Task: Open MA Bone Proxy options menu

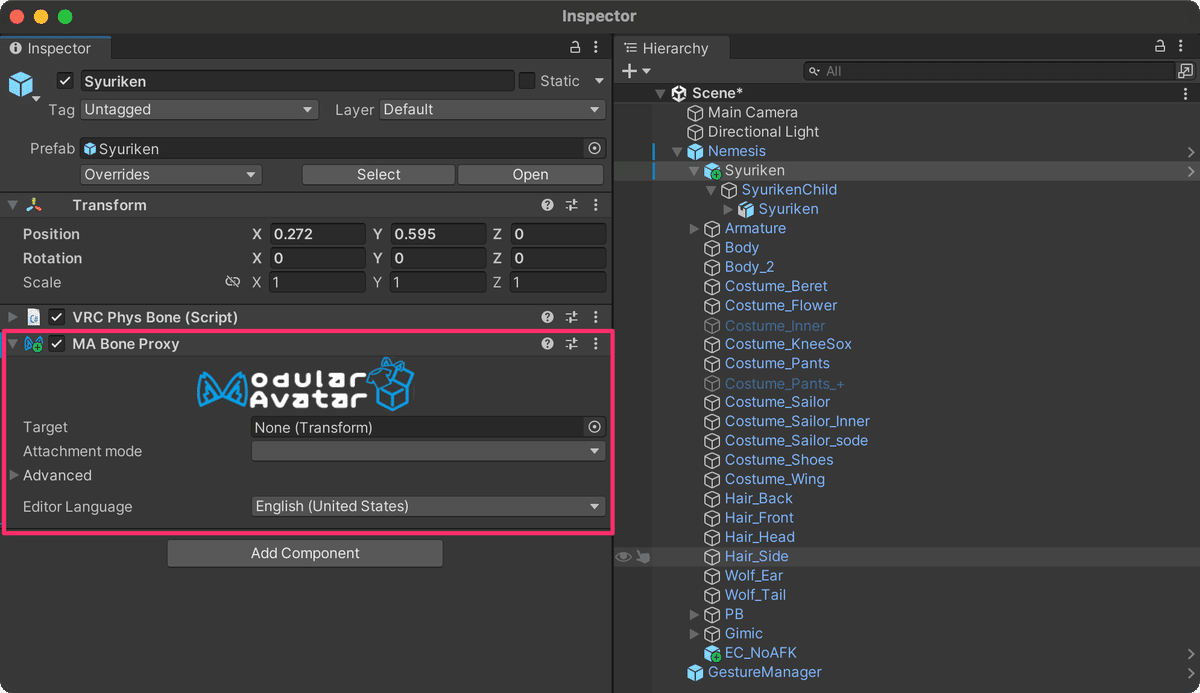Action: coord(596,343)
